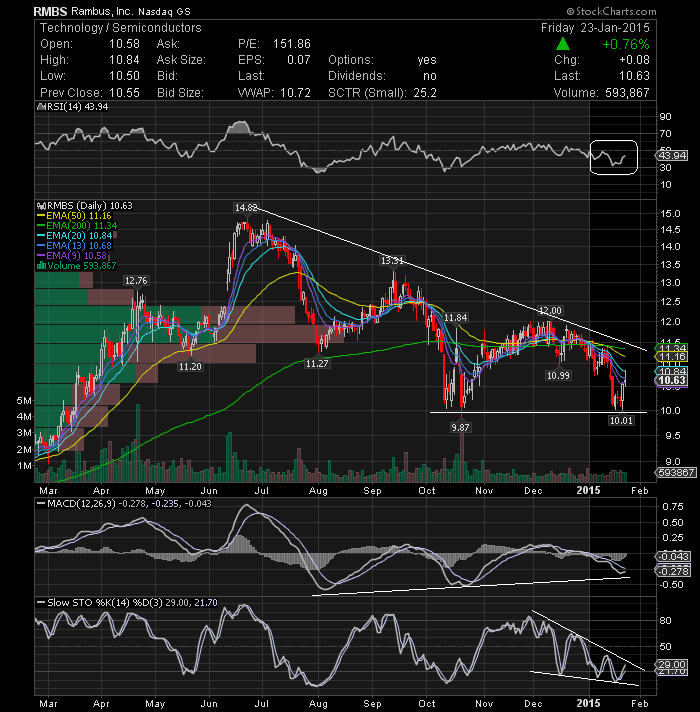Click the "RMBS" ticker symbol in header
Viewport: 700px width, 712px height.
coord(50,11)
